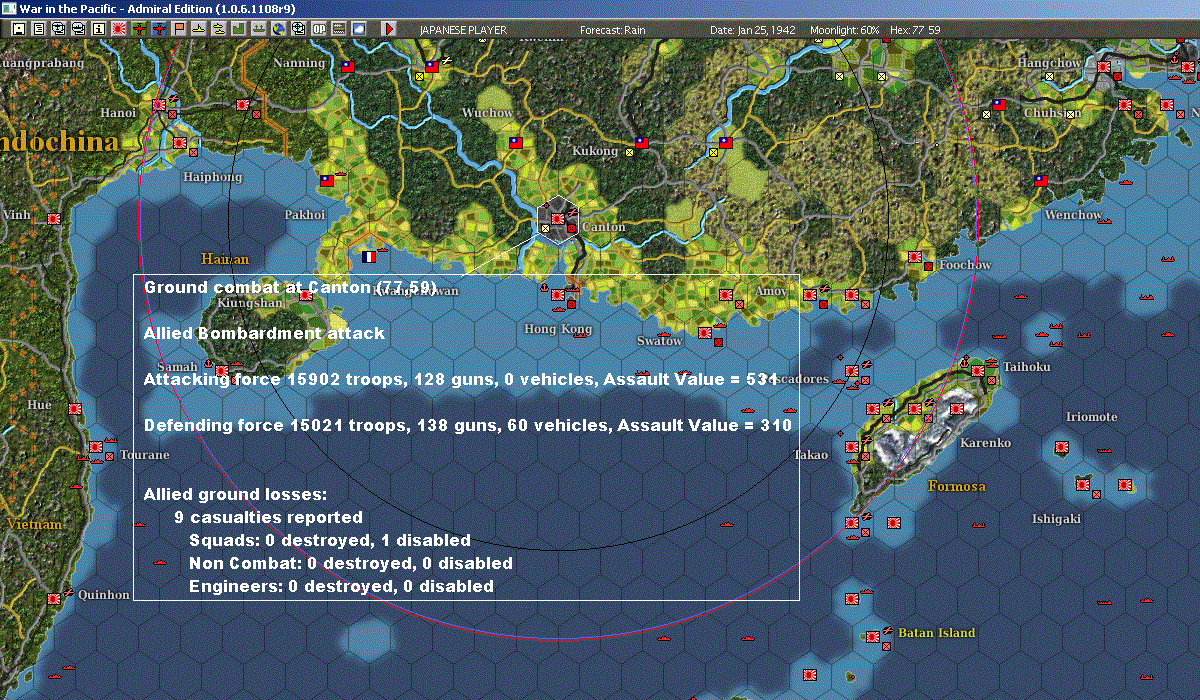Viewport: 1200px width, 700px height.
Task: Click the red play arrow end-turn icon
Action: [389, 29]
